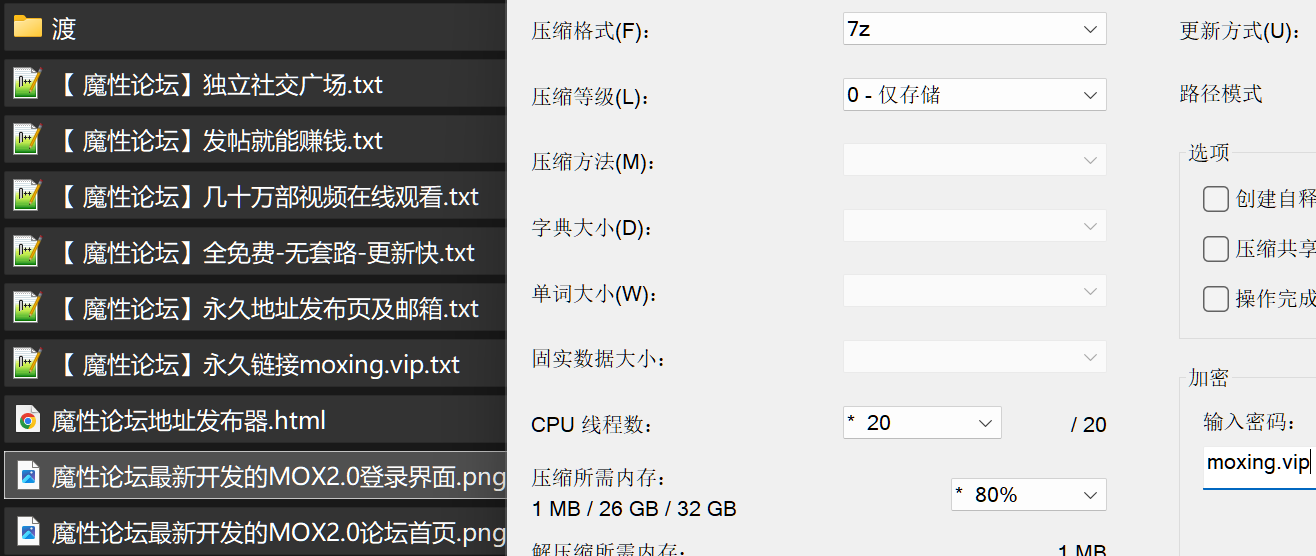Open the CPU 线程数 dropdown
The height and width of the screenshot is (556, 1316).
(921, 423)
